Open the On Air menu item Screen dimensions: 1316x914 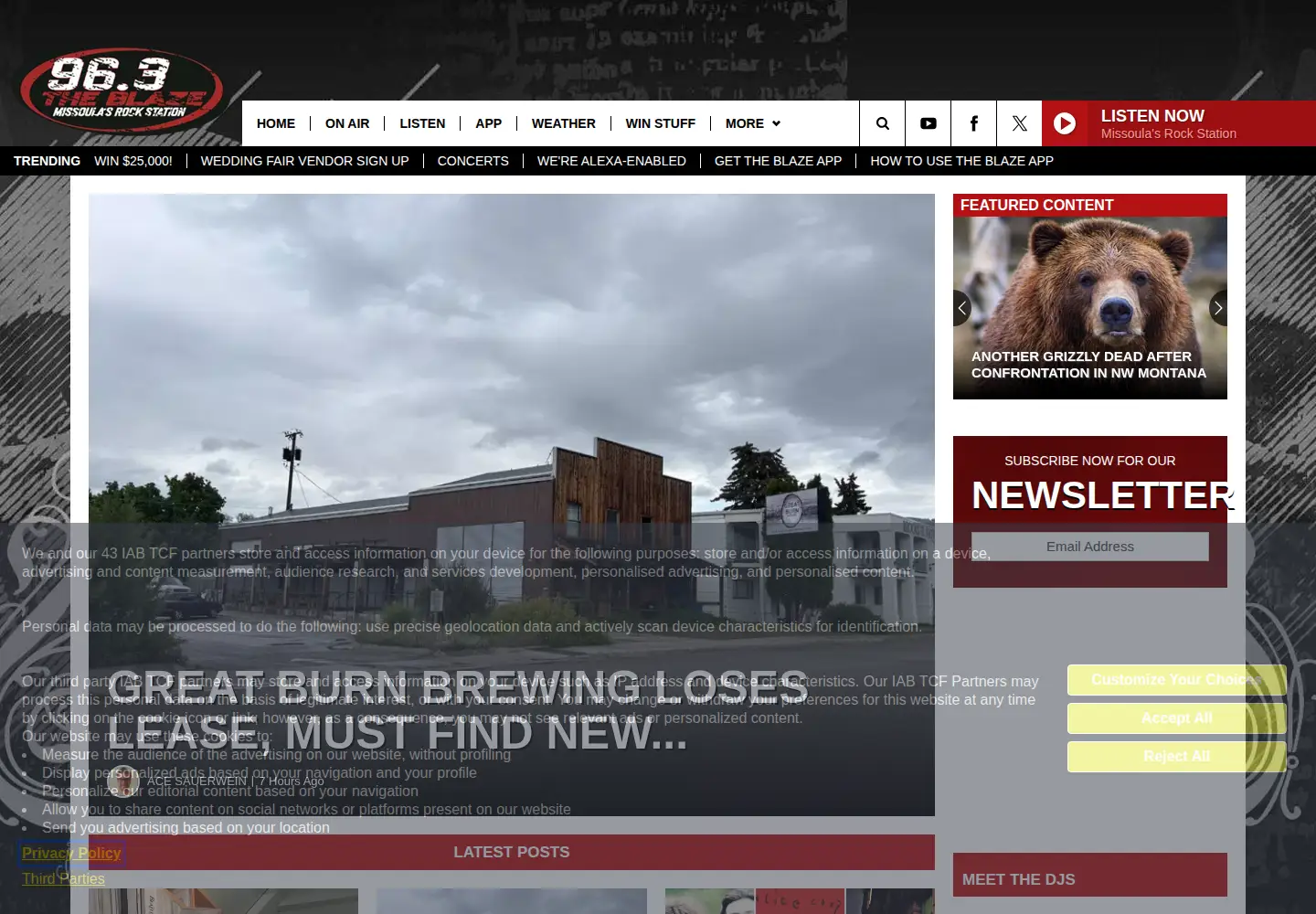click(x=347, y=123)
